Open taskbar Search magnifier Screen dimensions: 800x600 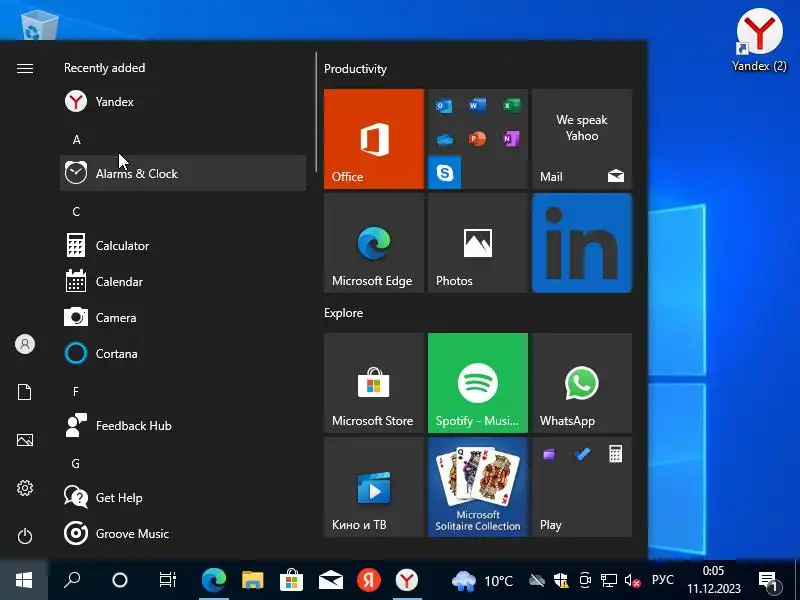pos(72,580)
